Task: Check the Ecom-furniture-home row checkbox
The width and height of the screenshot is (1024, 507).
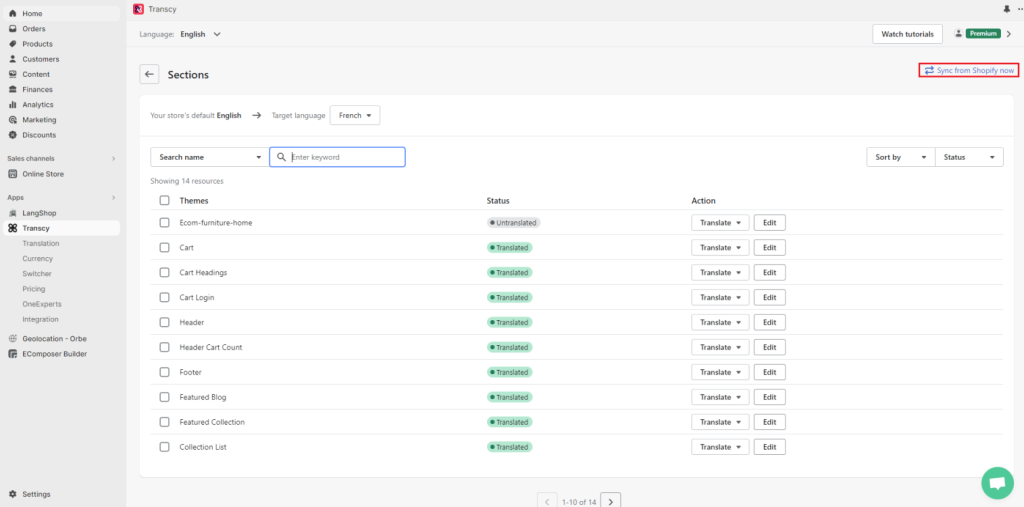Action: pyautogui.click(x=165, y=223)
